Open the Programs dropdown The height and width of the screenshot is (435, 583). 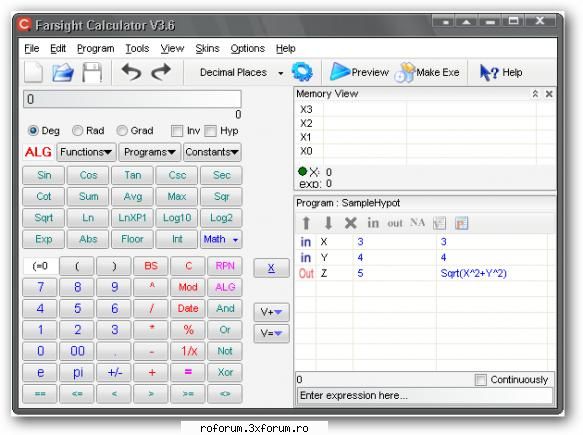pyautogui.click(x=149, y=152)
